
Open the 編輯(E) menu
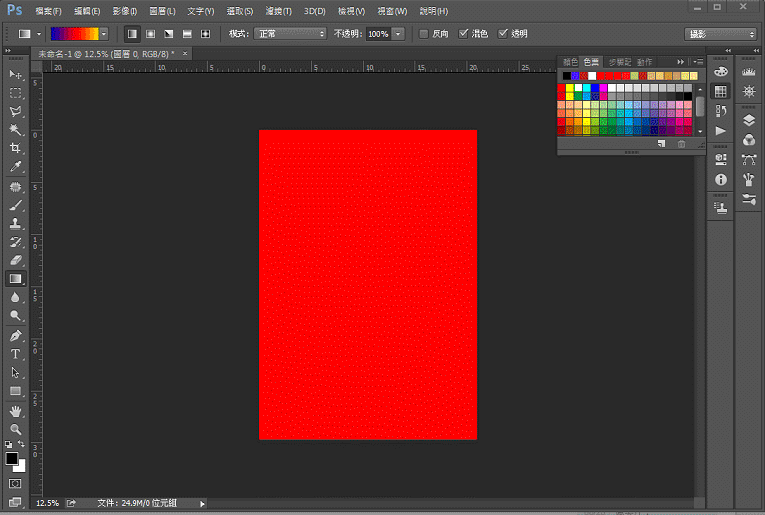[87, 11]
